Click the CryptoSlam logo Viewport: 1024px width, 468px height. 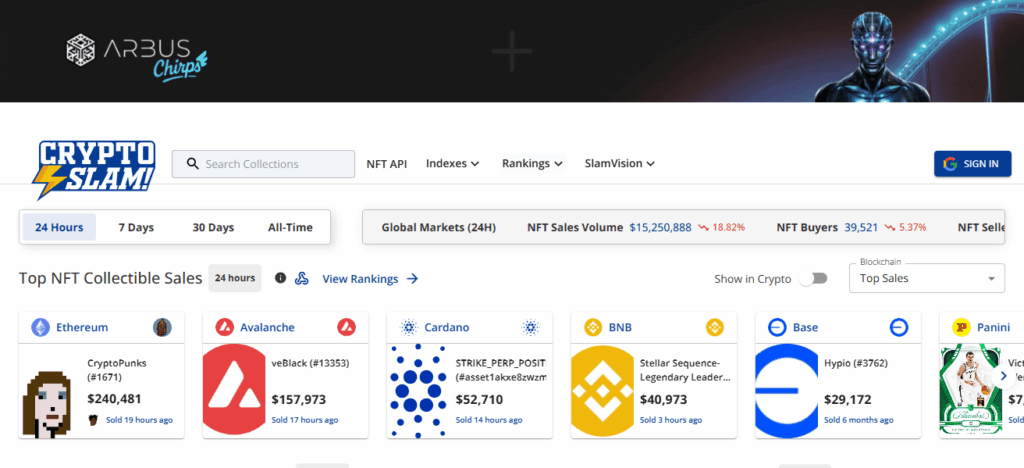[x=93, y=170]
